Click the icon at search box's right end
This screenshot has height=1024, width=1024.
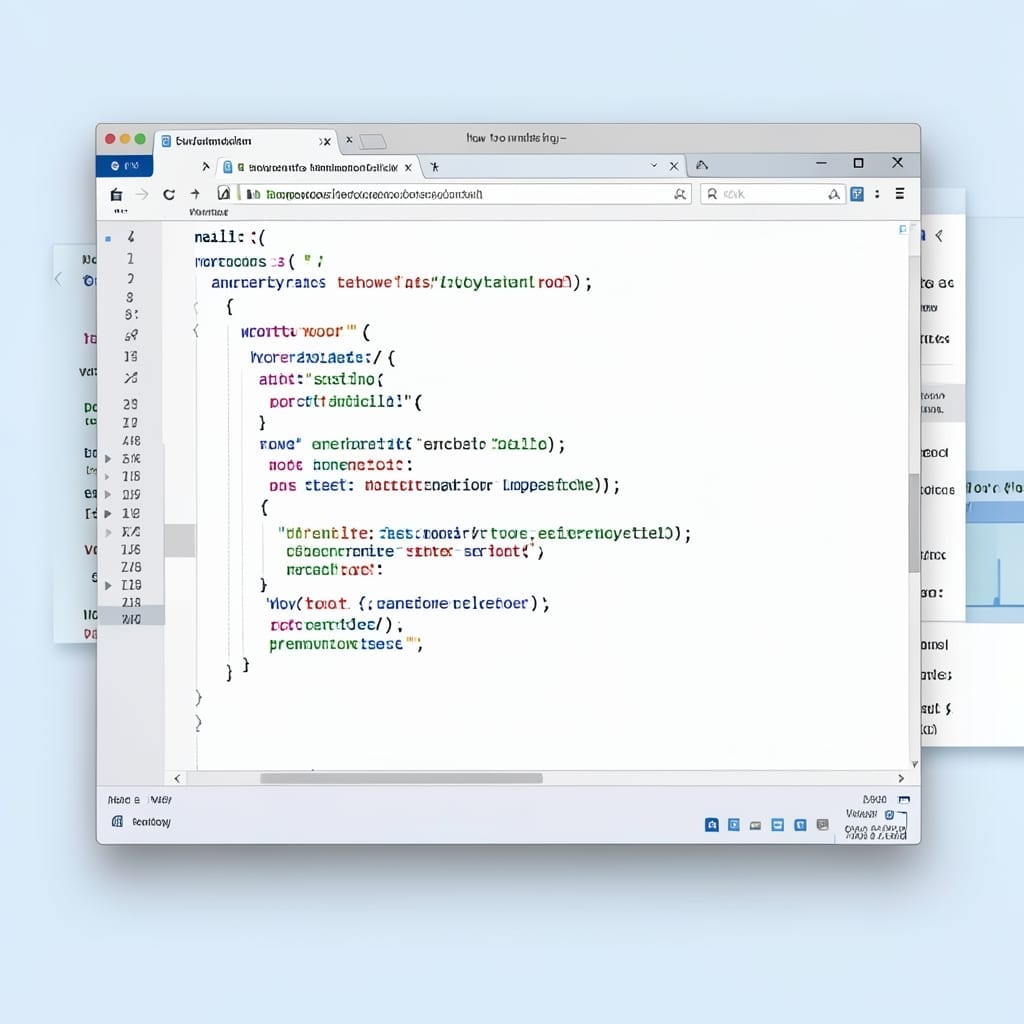click(833, 194)
